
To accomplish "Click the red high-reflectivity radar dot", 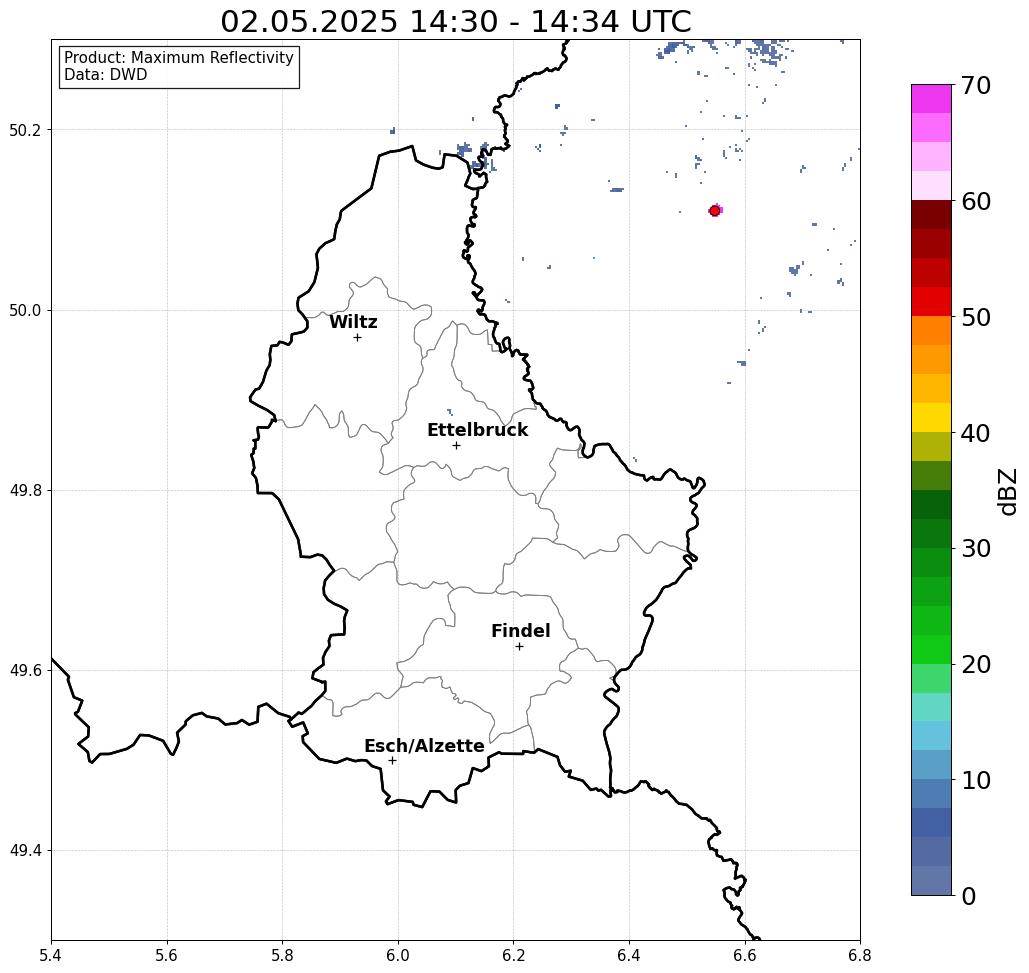I will click(x=715, y=211).
